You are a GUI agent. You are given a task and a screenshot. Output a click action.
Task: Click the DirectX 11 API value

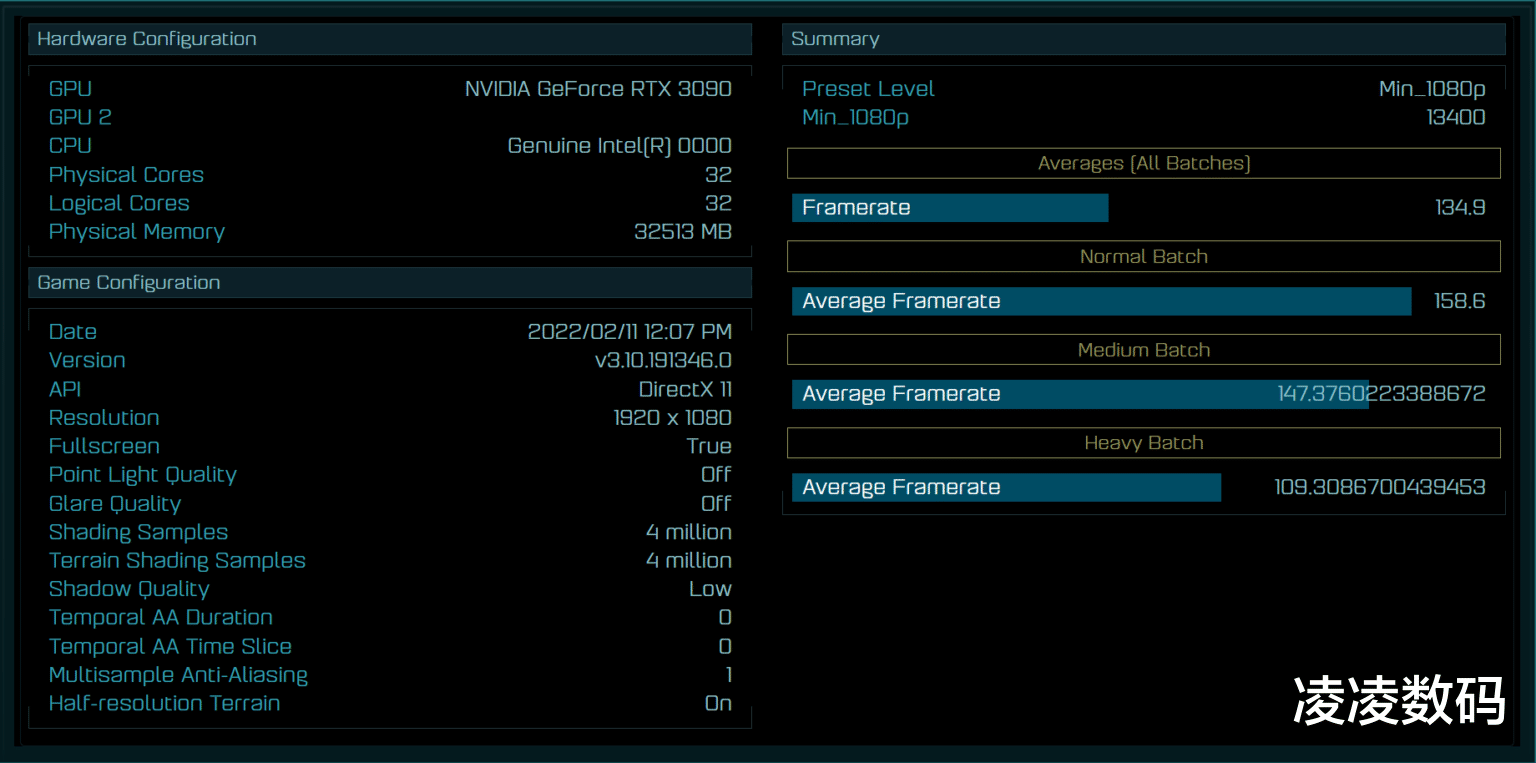pyautogui.click(x=685, y=390)
